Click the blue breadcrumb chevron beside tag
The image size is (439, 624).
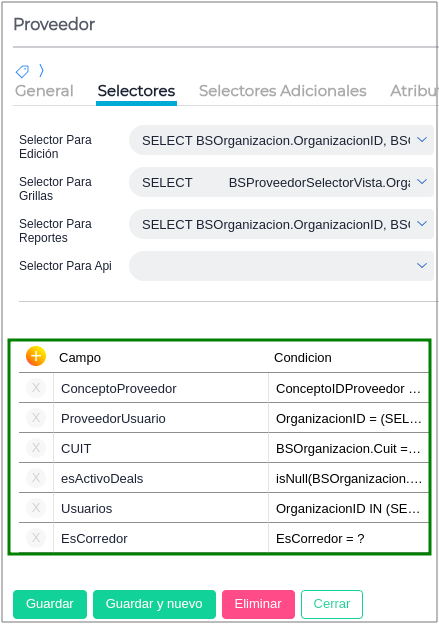tap(41, 70)
